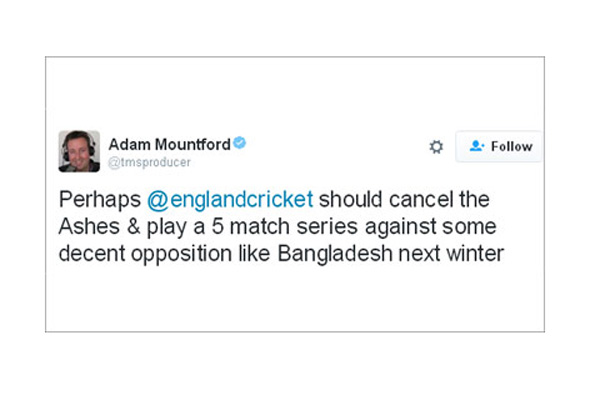Click the blank area below tweet text
Viewport: 600px width, 400px height.
[x=295, y=299]
